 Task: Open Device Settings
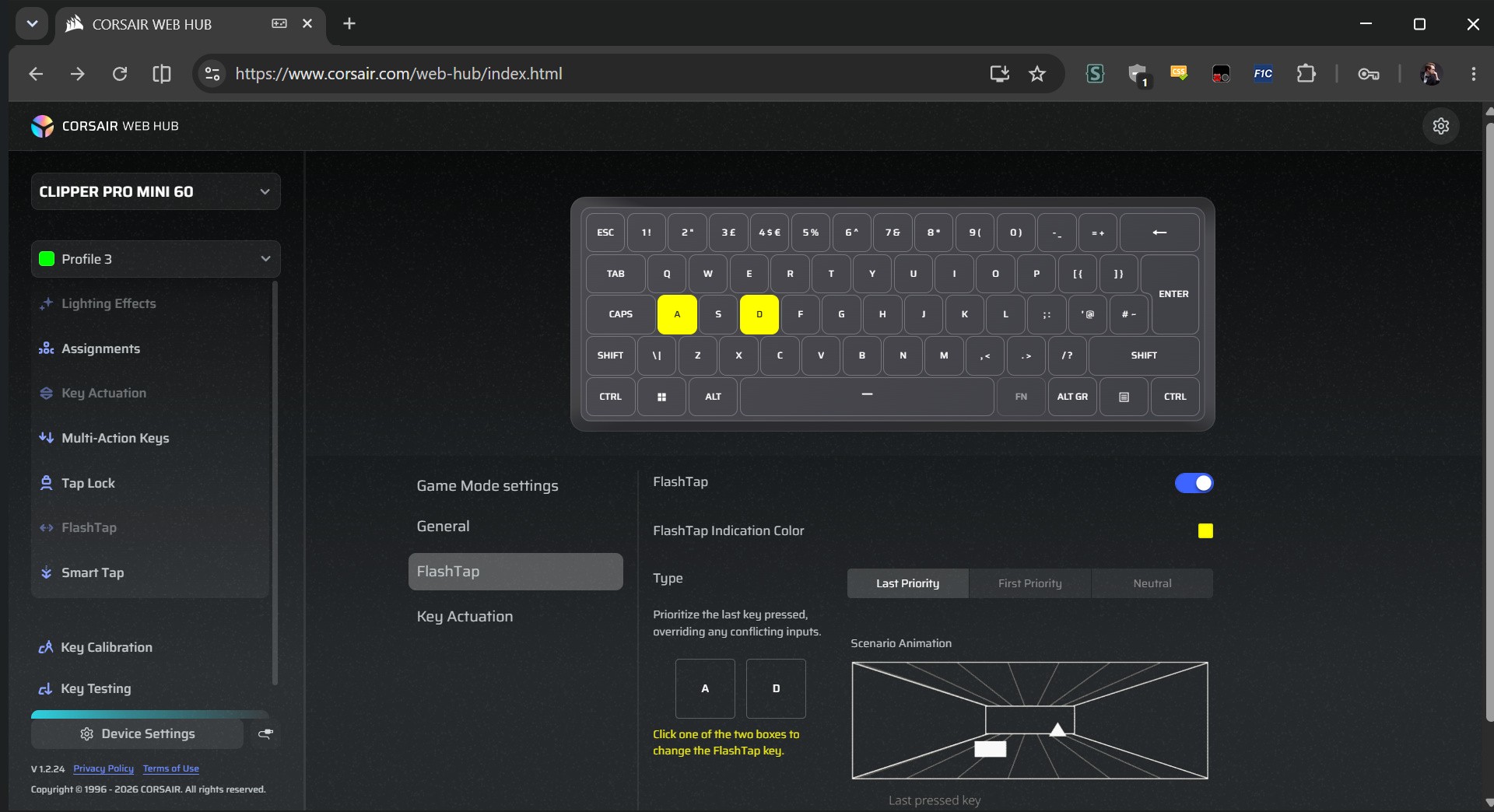tap(137, 733)
